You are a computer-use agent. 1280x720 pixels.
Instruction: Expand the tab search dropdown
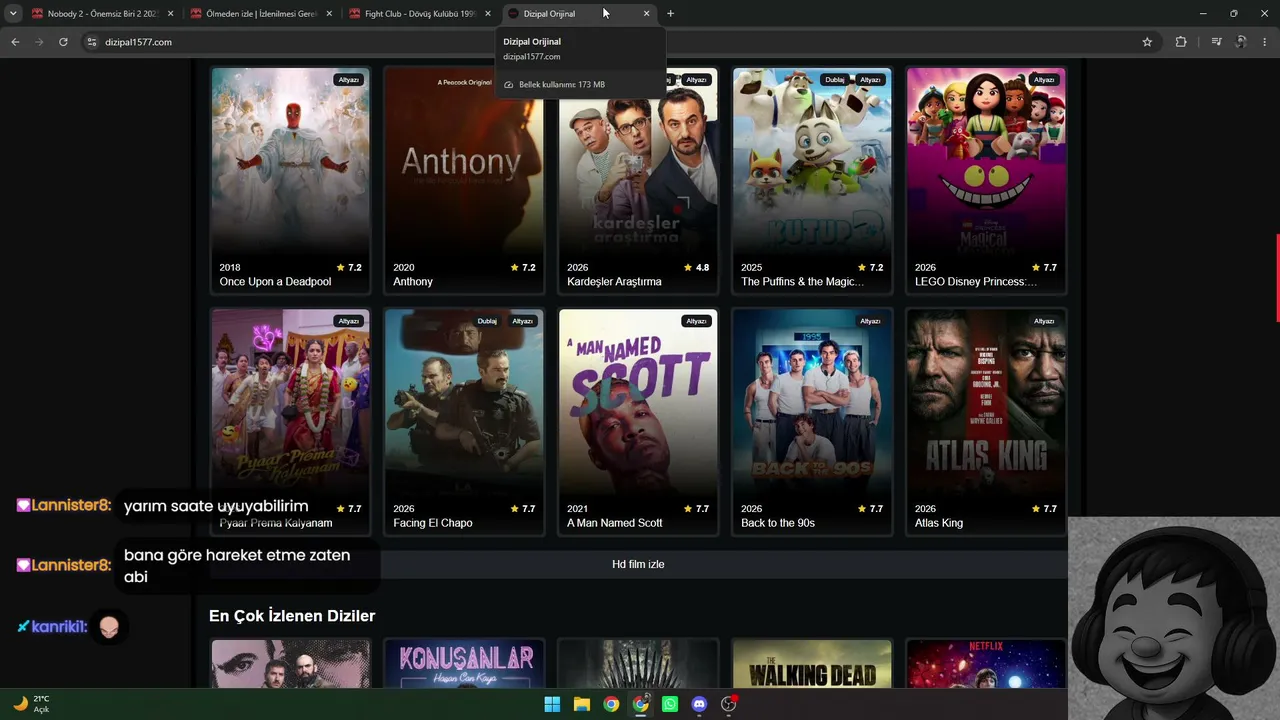coord(13,14)
